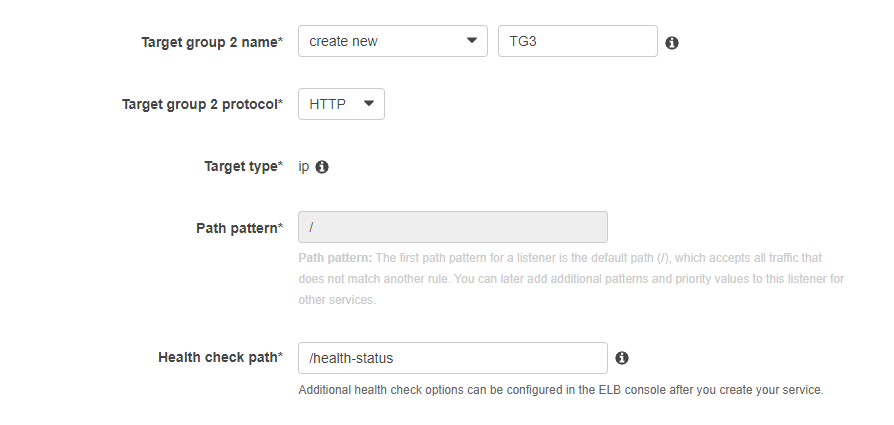Click info icon beside Health check path field
Screen dimensions: 894x425
pyautogui.click(x=622, y=358)
